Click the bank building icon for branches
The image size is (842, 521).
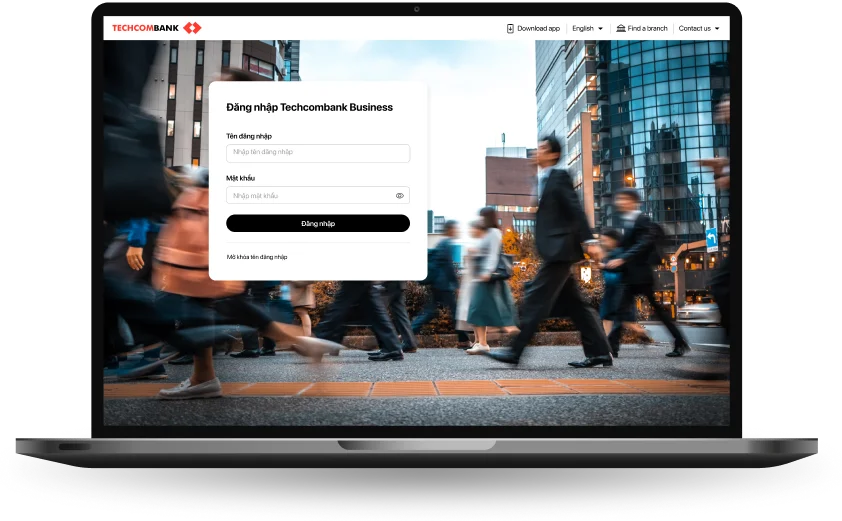click(x=621, y=28)
